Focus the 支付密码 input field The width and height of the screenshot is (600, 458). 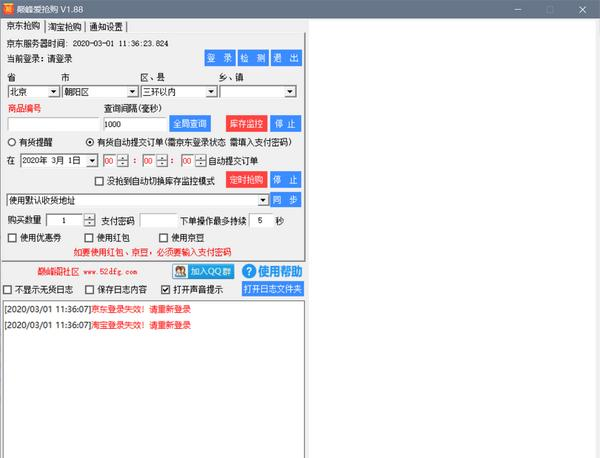(x=158, y=220)
